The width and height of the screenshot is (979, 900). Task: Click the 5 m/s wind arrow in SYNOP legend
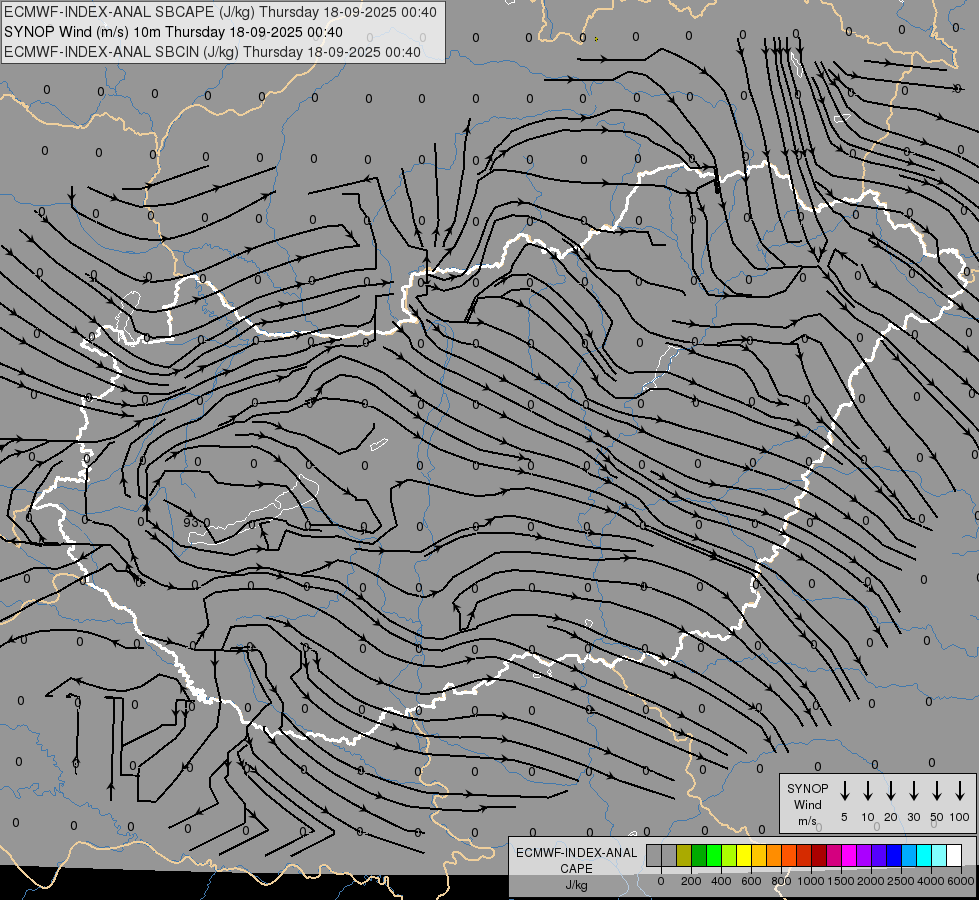pos(845,791)
